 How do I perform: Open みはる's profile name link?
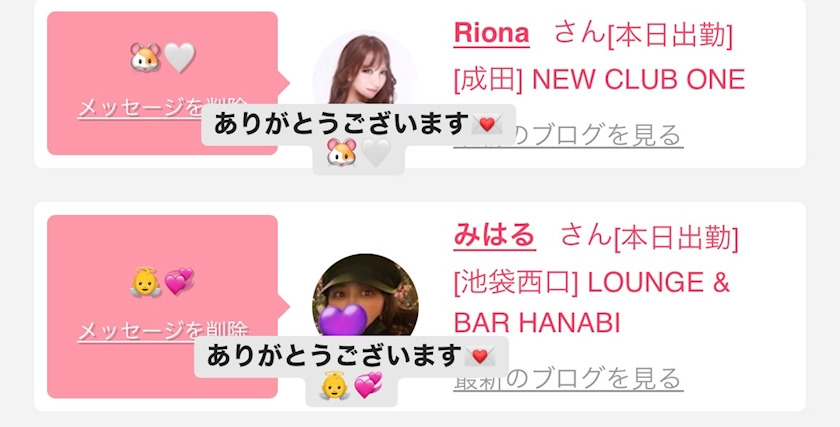coord(494,235)
